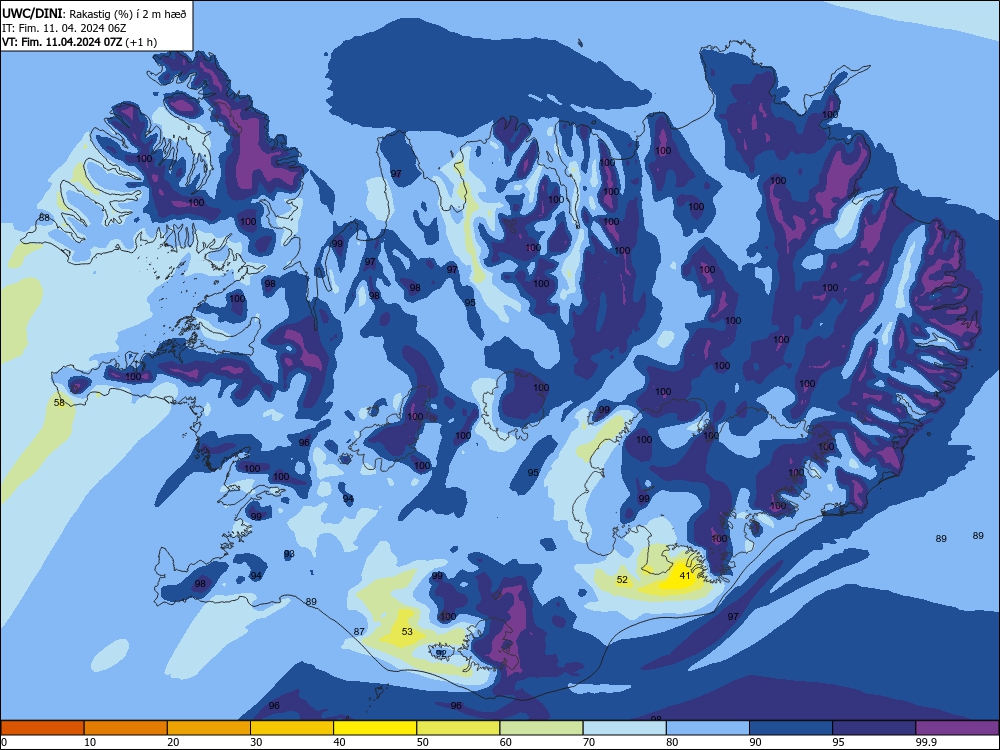Select the dark indigo 95–99.9 legend swatch
The height and width of the screenshot is (750, 1000).
(x=874, y=728)
